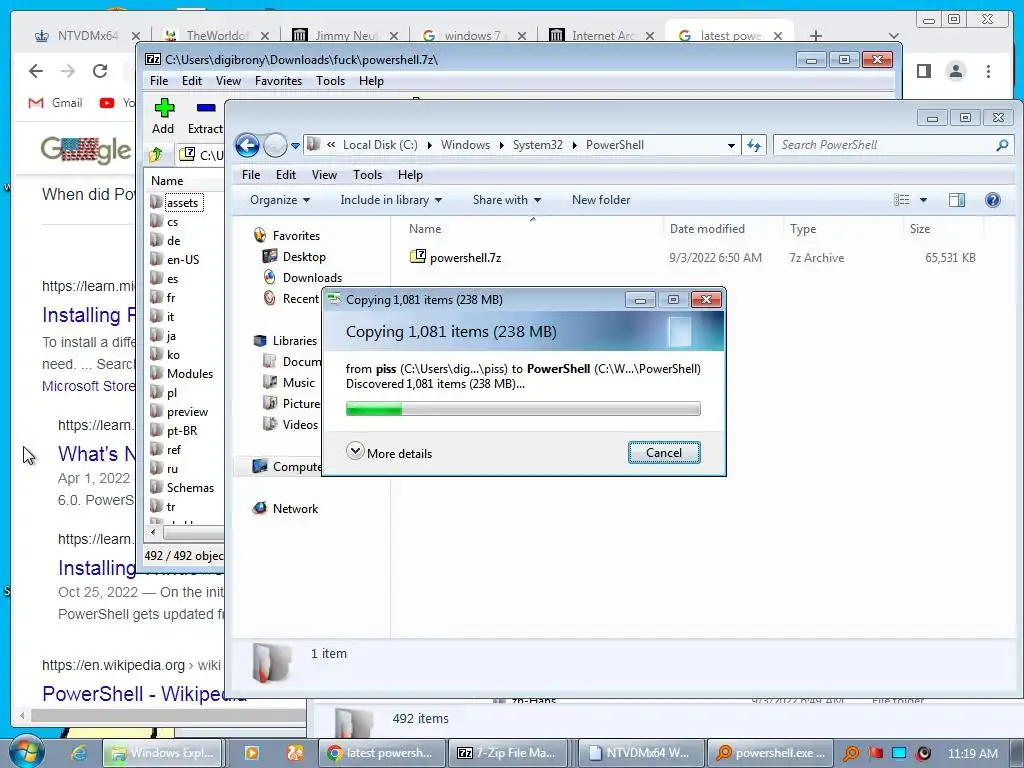Click the 7-Zip Add icon

(164, 108)
